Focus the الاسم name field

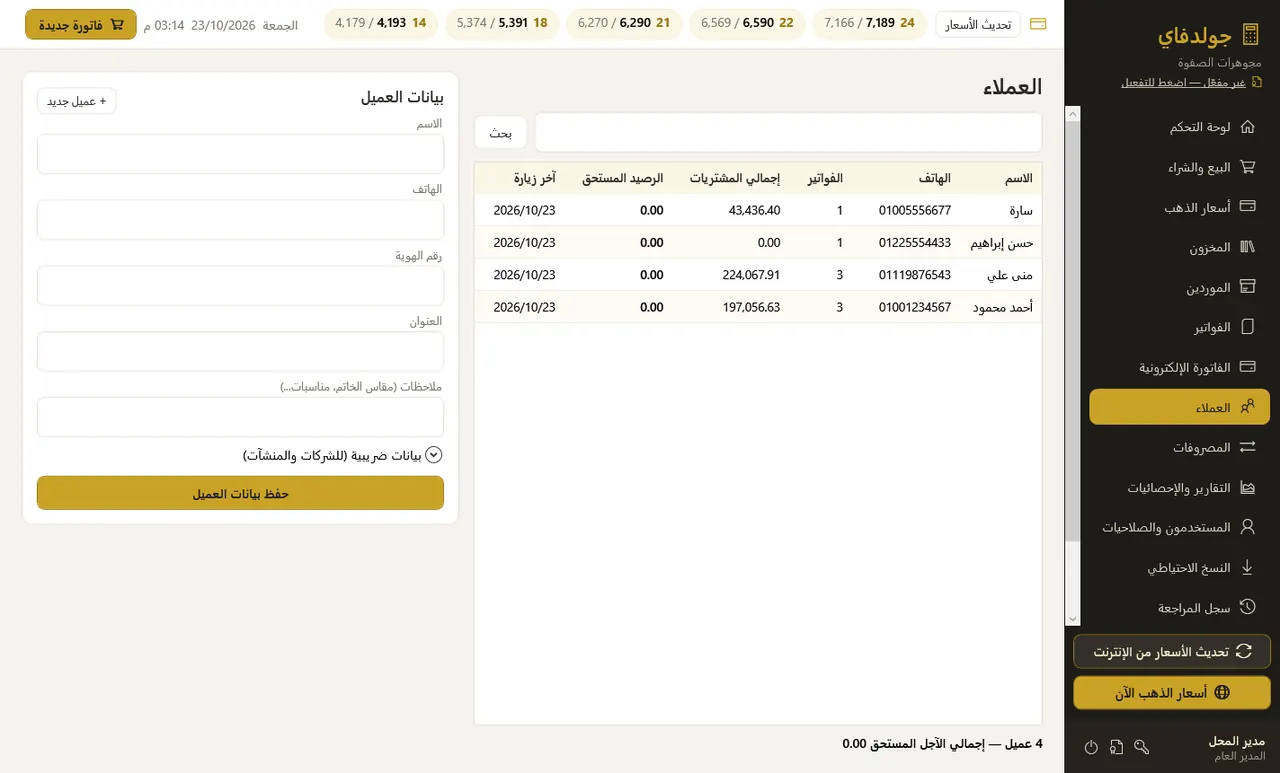(x=240, y=154)
